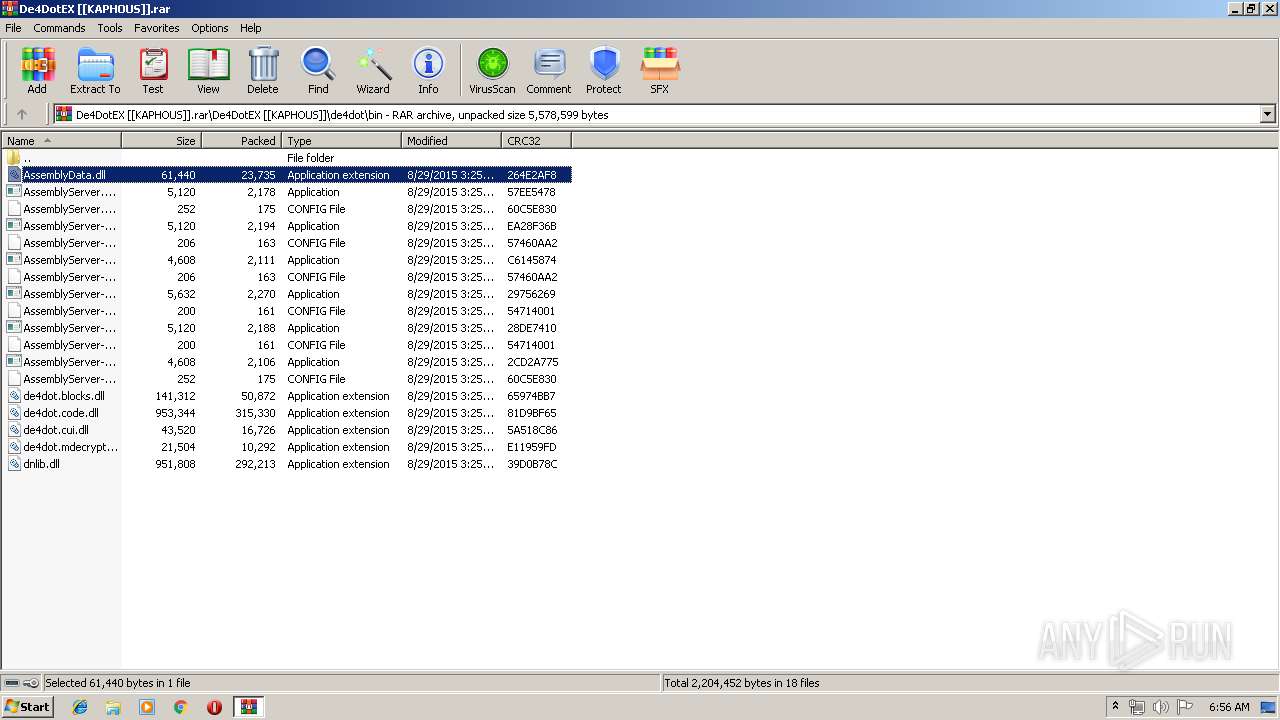Run the Test archive tool
The image size is (1280, 720).
point(153,70)
